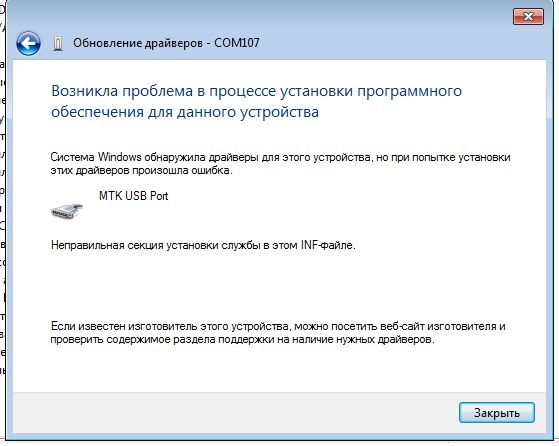
Task: Click the advice line Если известен изготовитель
Action: 278,326
